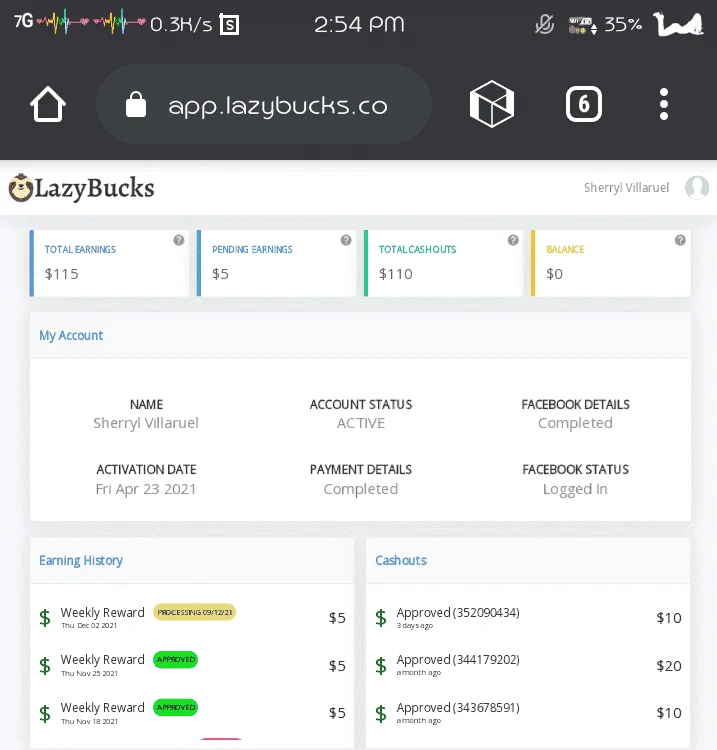The image size is (717, 750).
Task: Click APPROVED badge for Nov 25 reward
Action: point(176,660)
